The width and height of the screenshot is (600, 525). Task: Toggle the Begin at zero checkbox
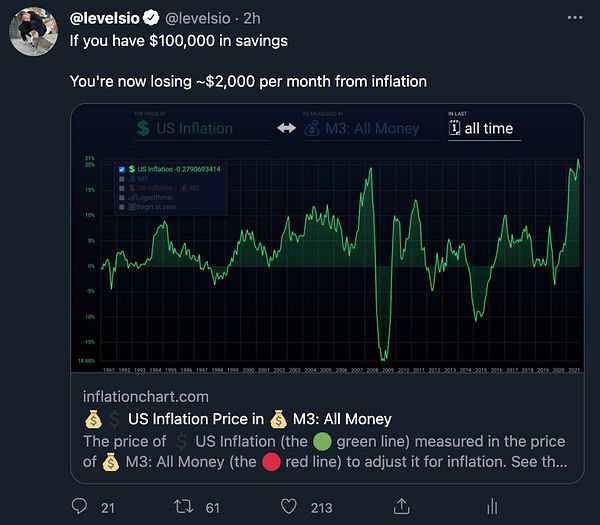pos(122,206)
